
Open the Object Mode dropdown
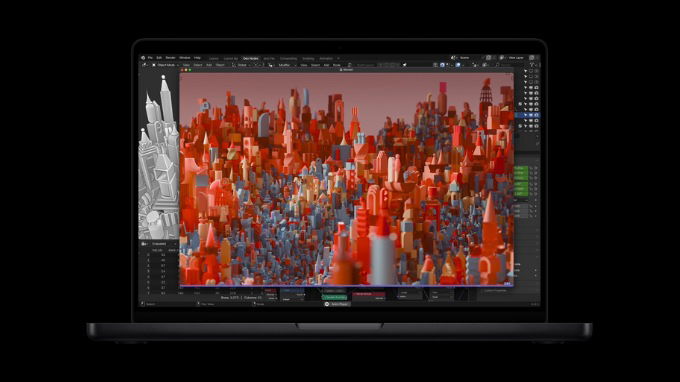pos(166,65)
